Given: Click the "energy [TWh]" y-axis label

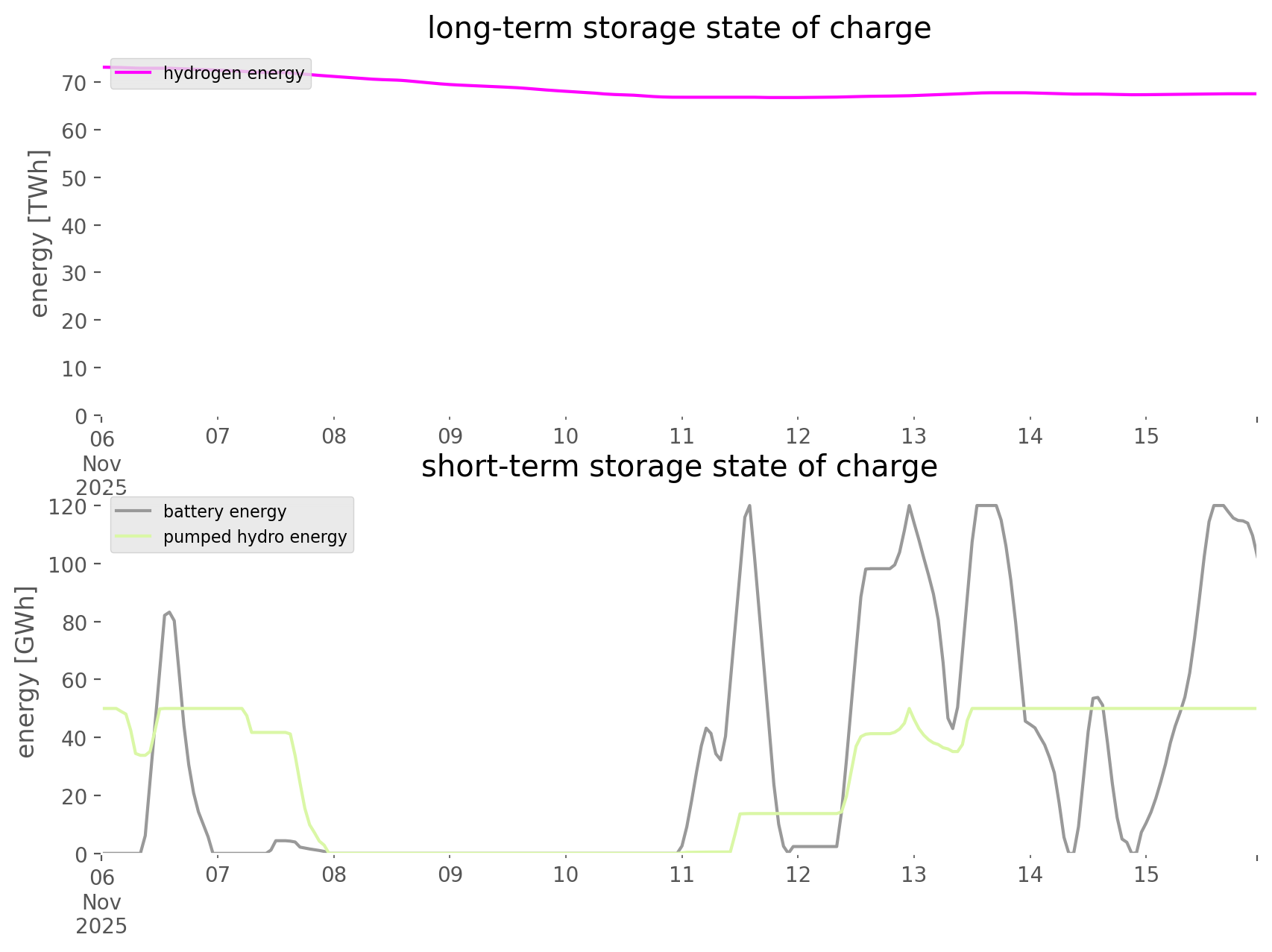Looking at the screenshot, I should (x=40, y=233).
